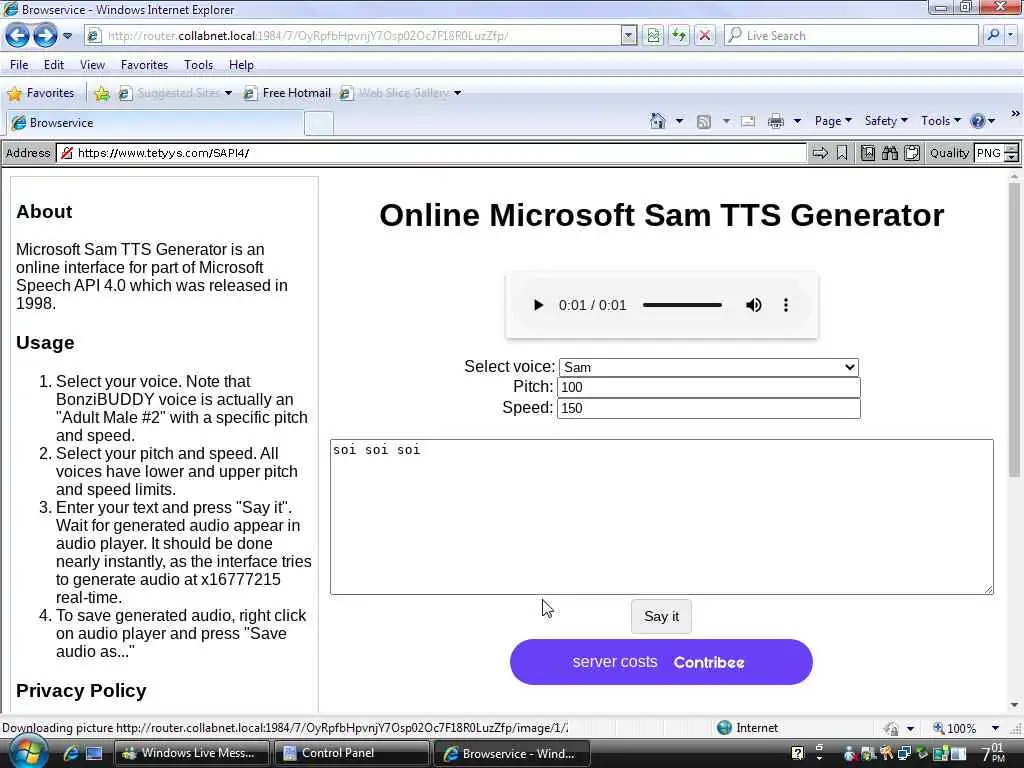Click the server costs Contribee button
Image resolution: width=1024 pixels, height=768 pixels.
pos(661,662)
